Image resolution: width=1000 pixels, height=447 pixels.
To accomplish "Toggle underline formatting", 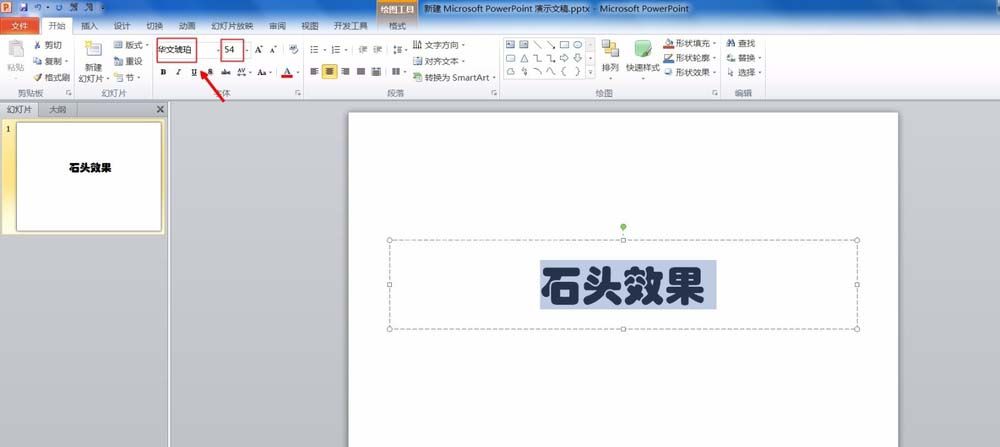I will tap(195, 72).
